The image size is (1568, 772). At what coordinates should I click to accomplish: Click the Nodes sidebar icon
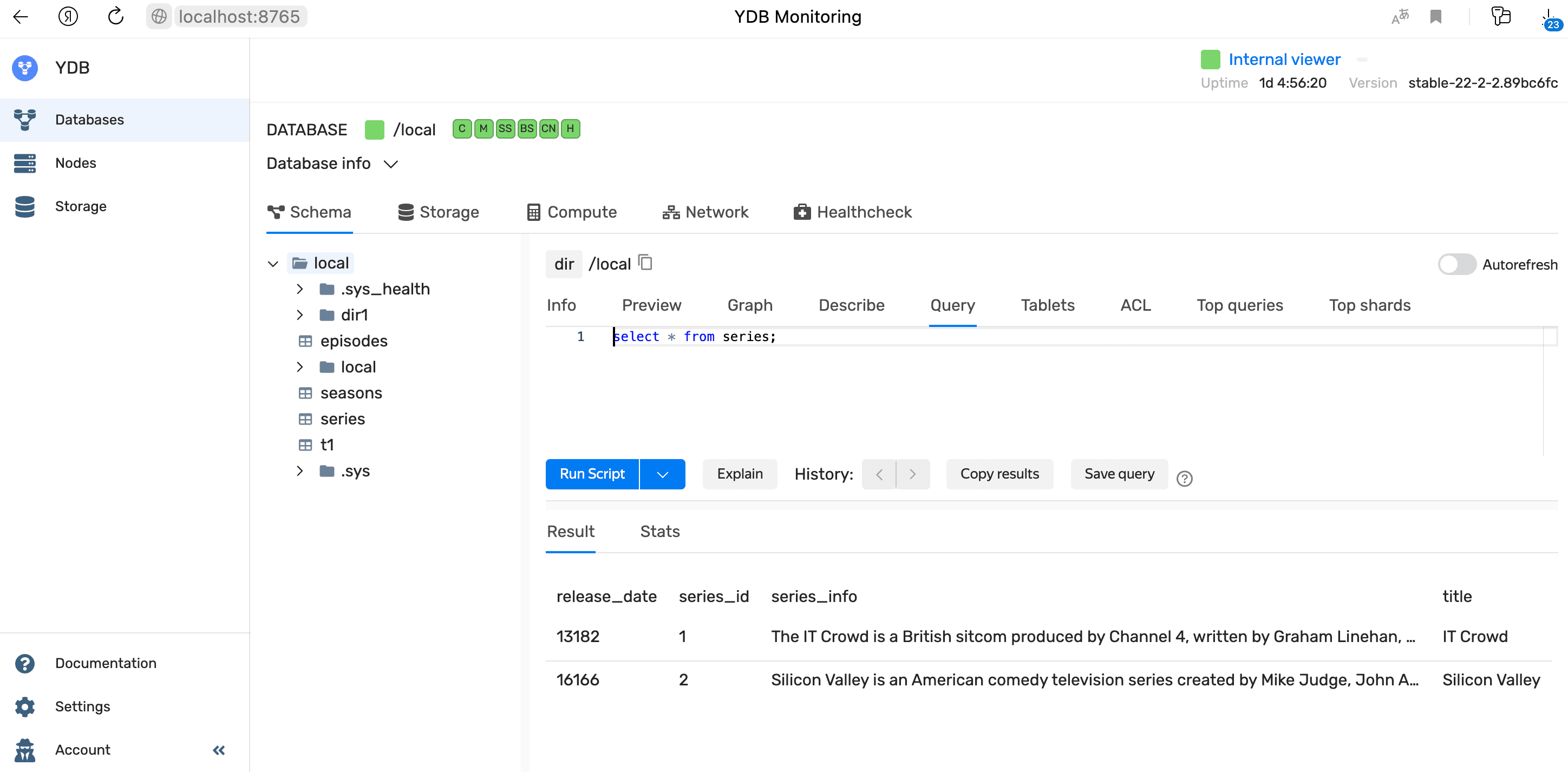(25, 162)
